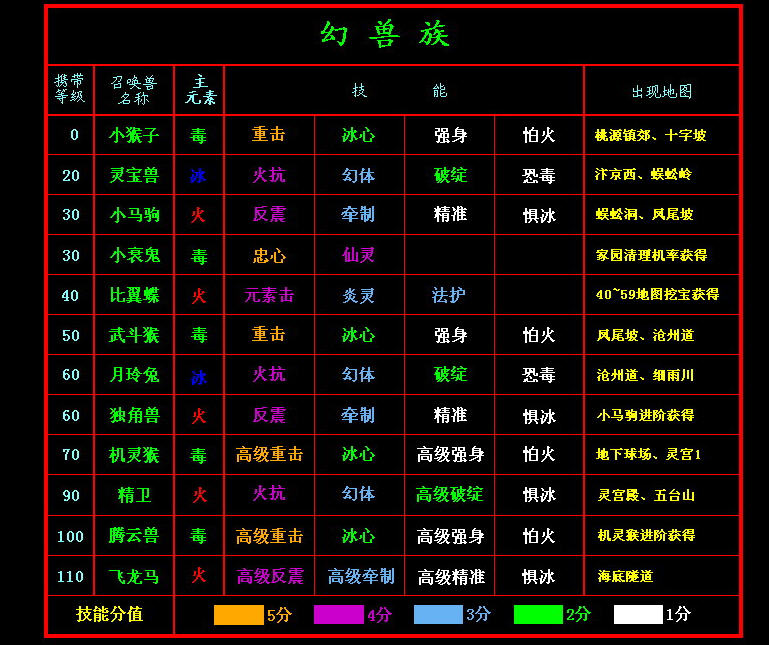Click 冰心 in the 武斗猴 row
The image size is (769, 645).
point(359,335)
